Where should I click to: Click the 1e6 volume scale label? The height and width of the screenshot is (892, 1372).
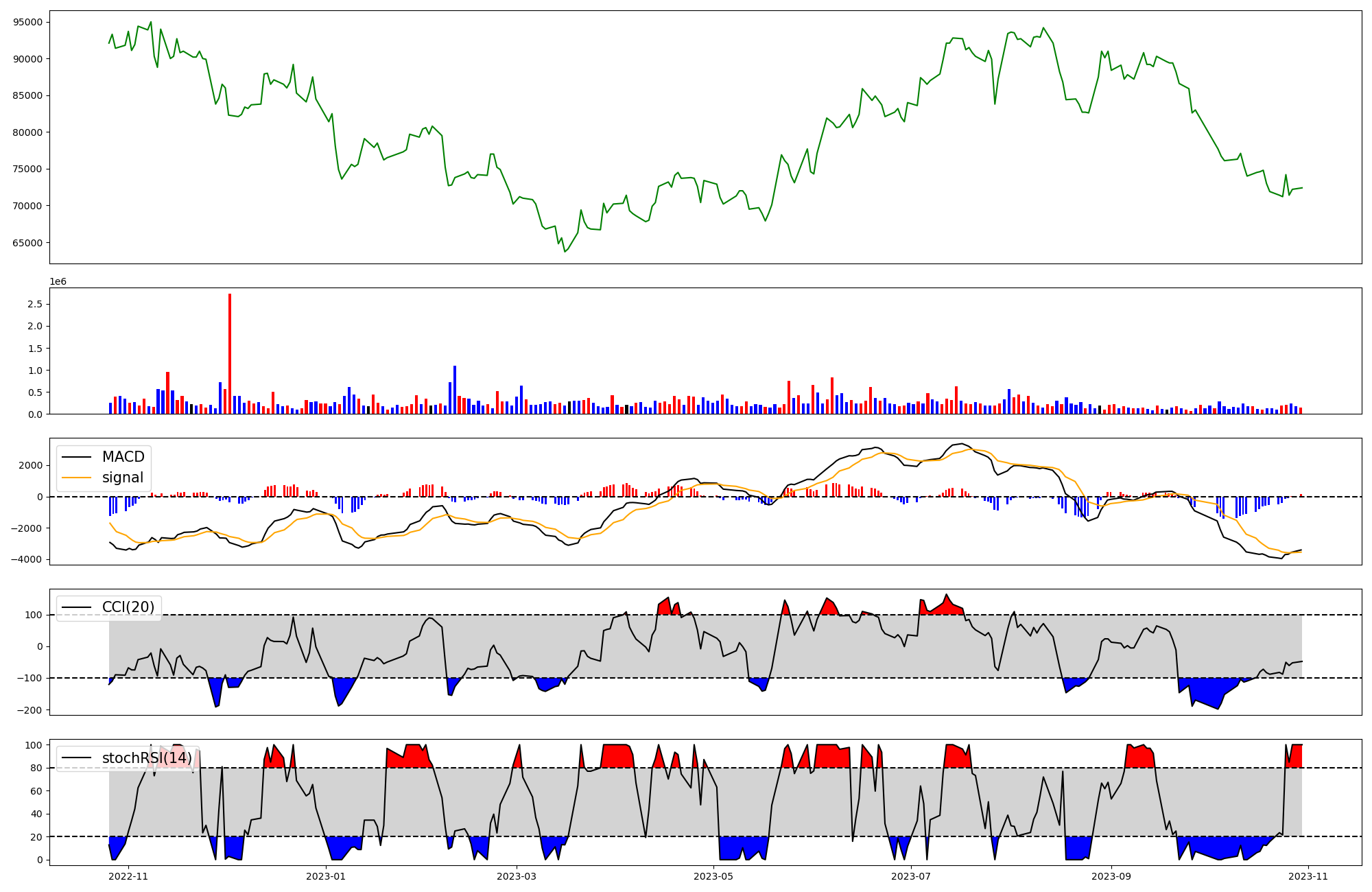[x=58, y=282]
